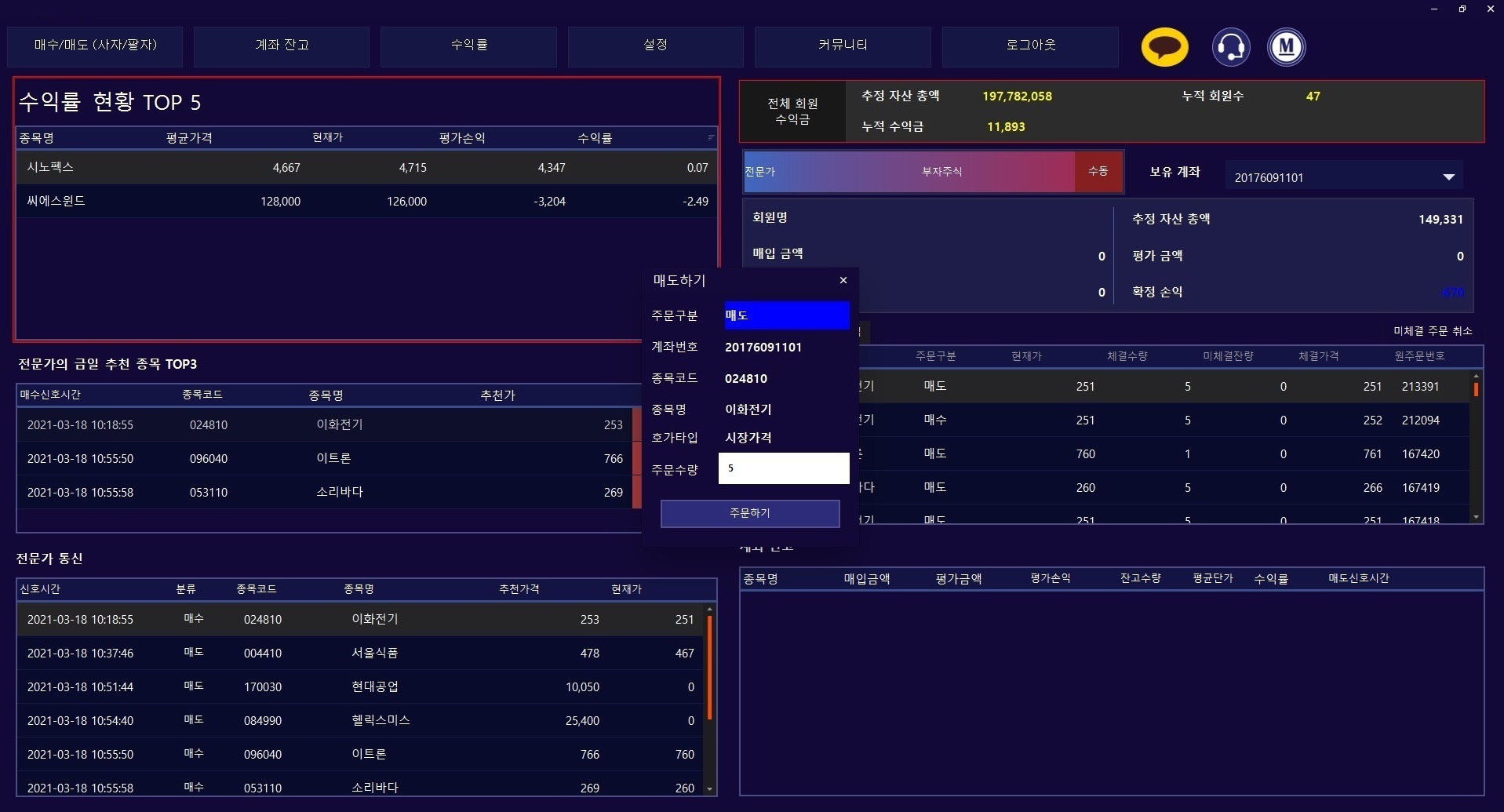Click 미체결 주문 취소 button

(x=1432, y=331)
